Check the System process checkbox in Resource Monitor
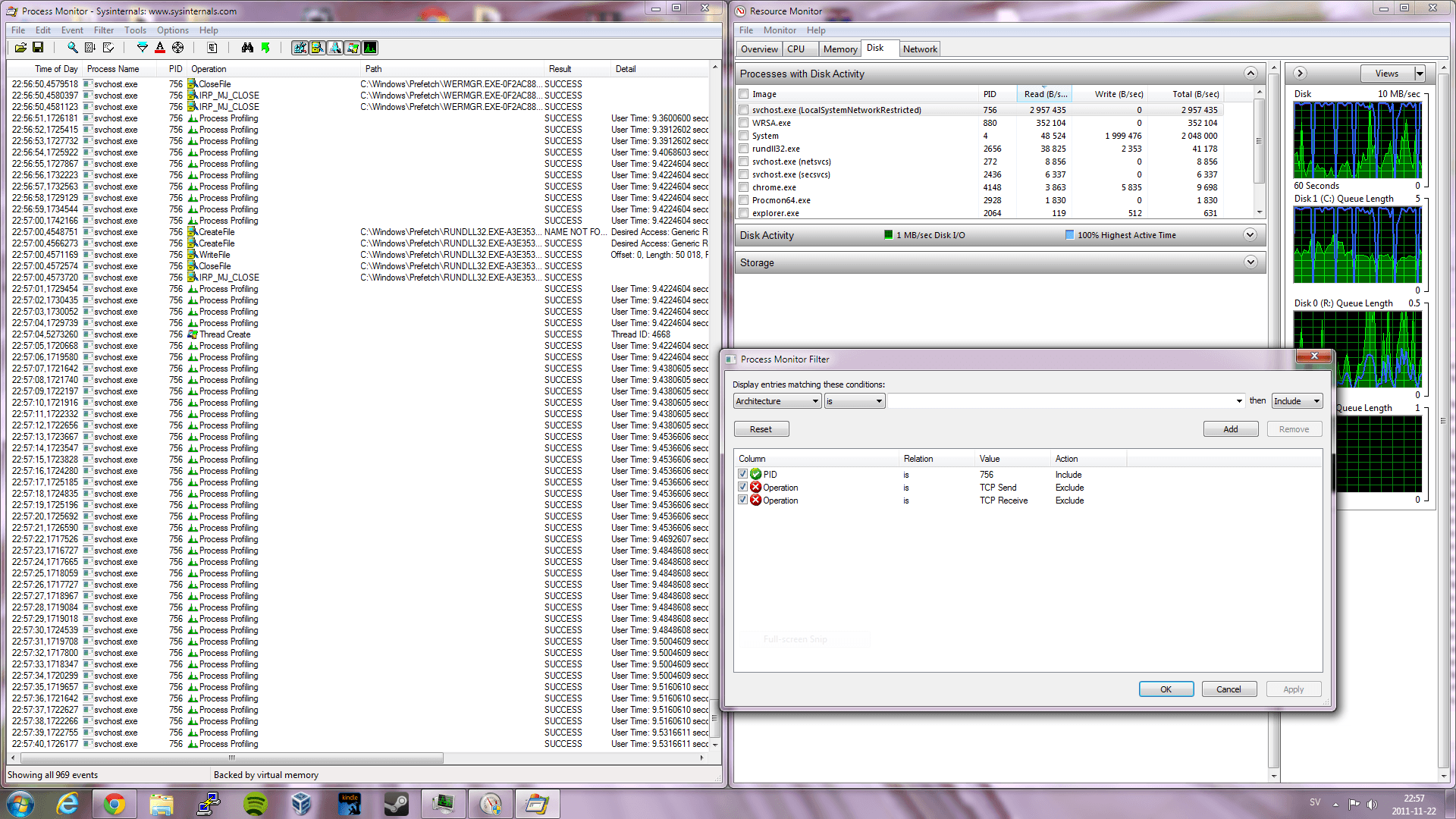This screenshot has height=819, width=1456. (744, 136)
